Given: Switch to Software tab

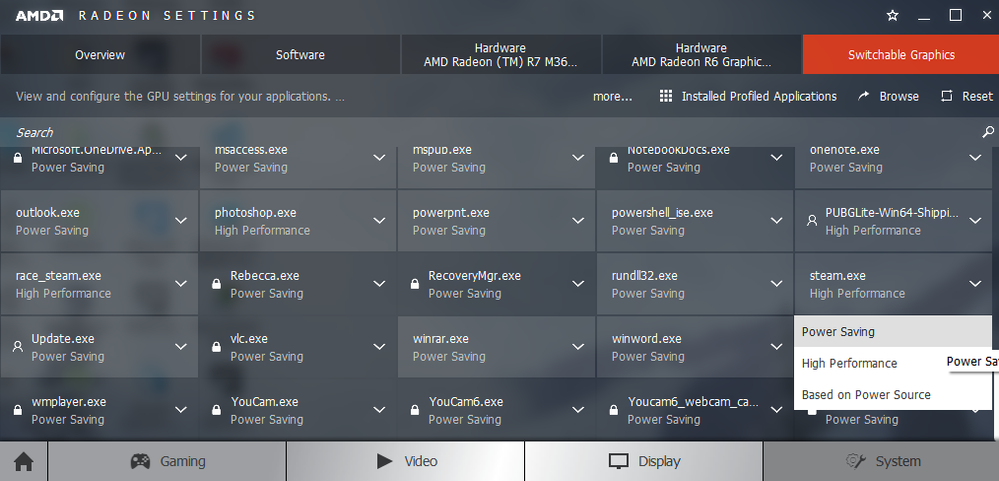Looking at the screenshot, I should pos(300,55).
